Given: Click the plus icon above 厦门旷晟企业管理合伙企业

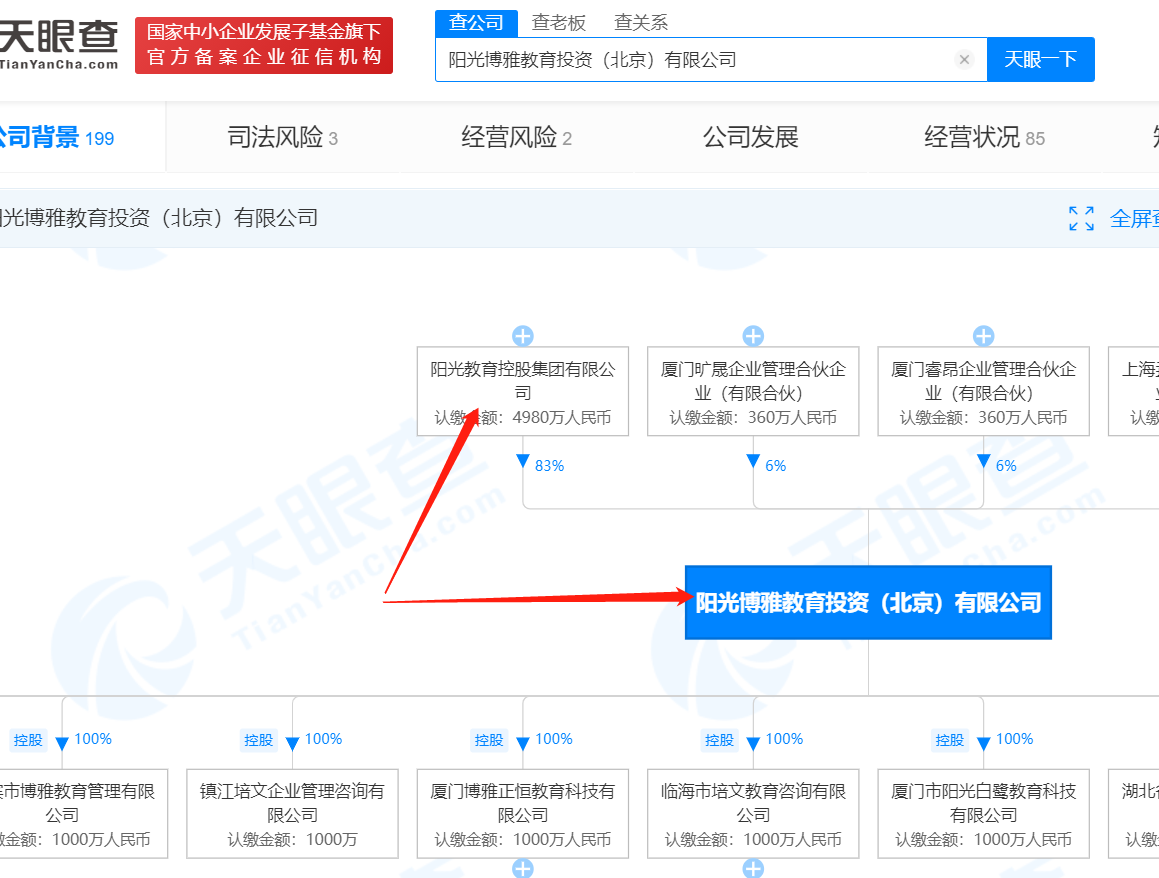Looking at the screenshot, I should 752,336.
